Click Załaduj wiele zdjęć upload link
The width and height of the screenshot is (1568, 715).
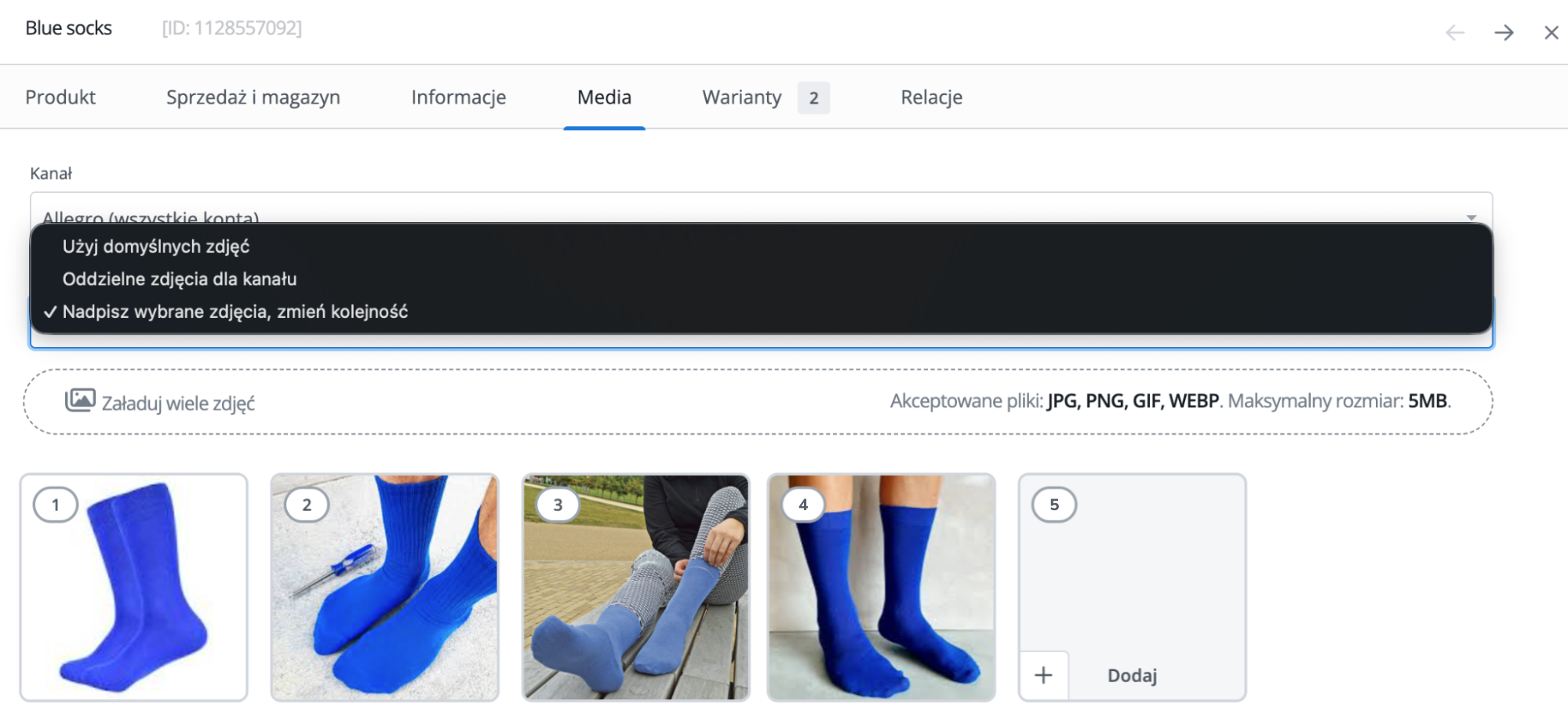click(178, 403)
